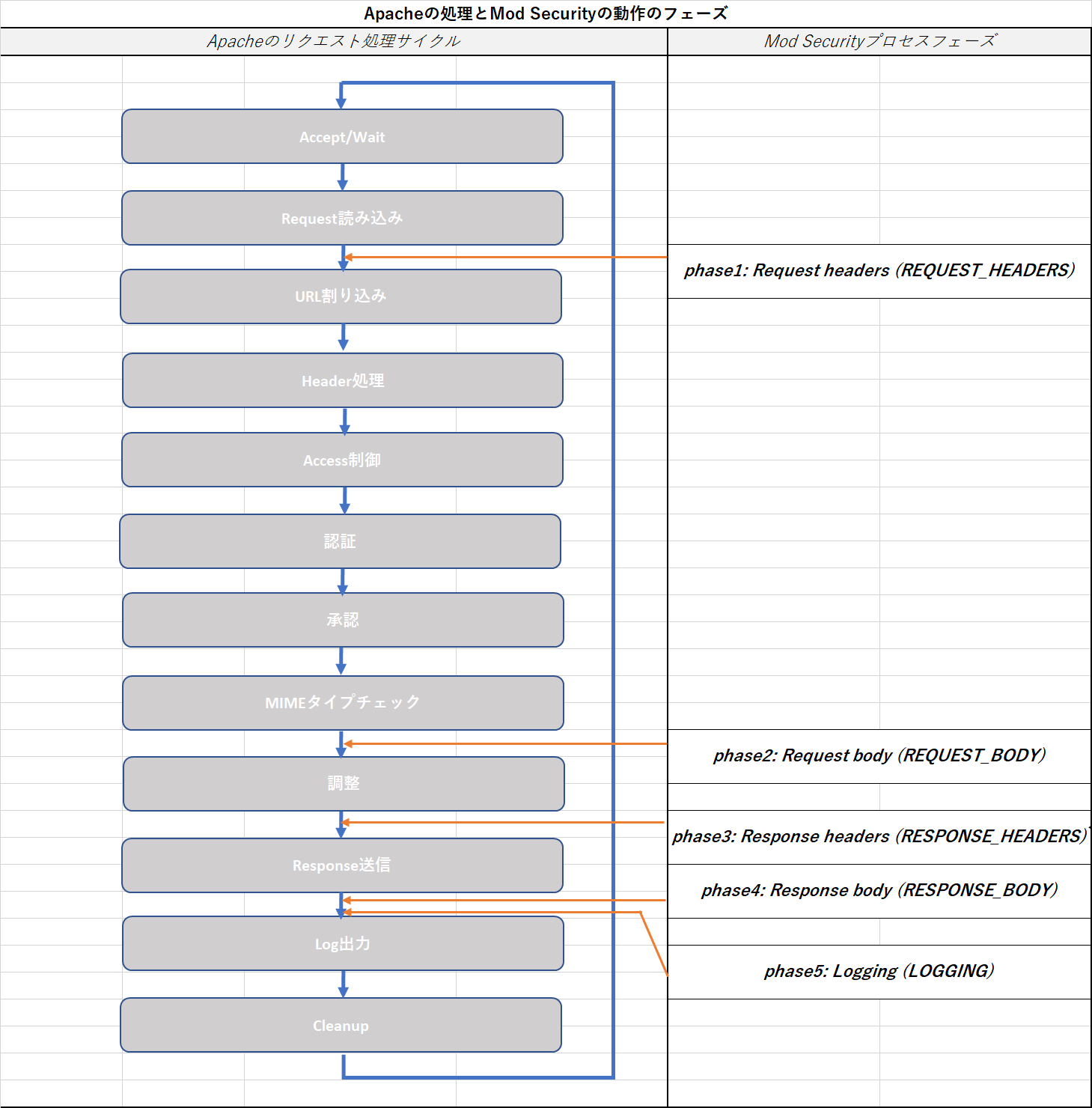Screen dimensions: 1092x1108
Task: Click the MIMEタイプチェック box
Action: tap(341, 702)
